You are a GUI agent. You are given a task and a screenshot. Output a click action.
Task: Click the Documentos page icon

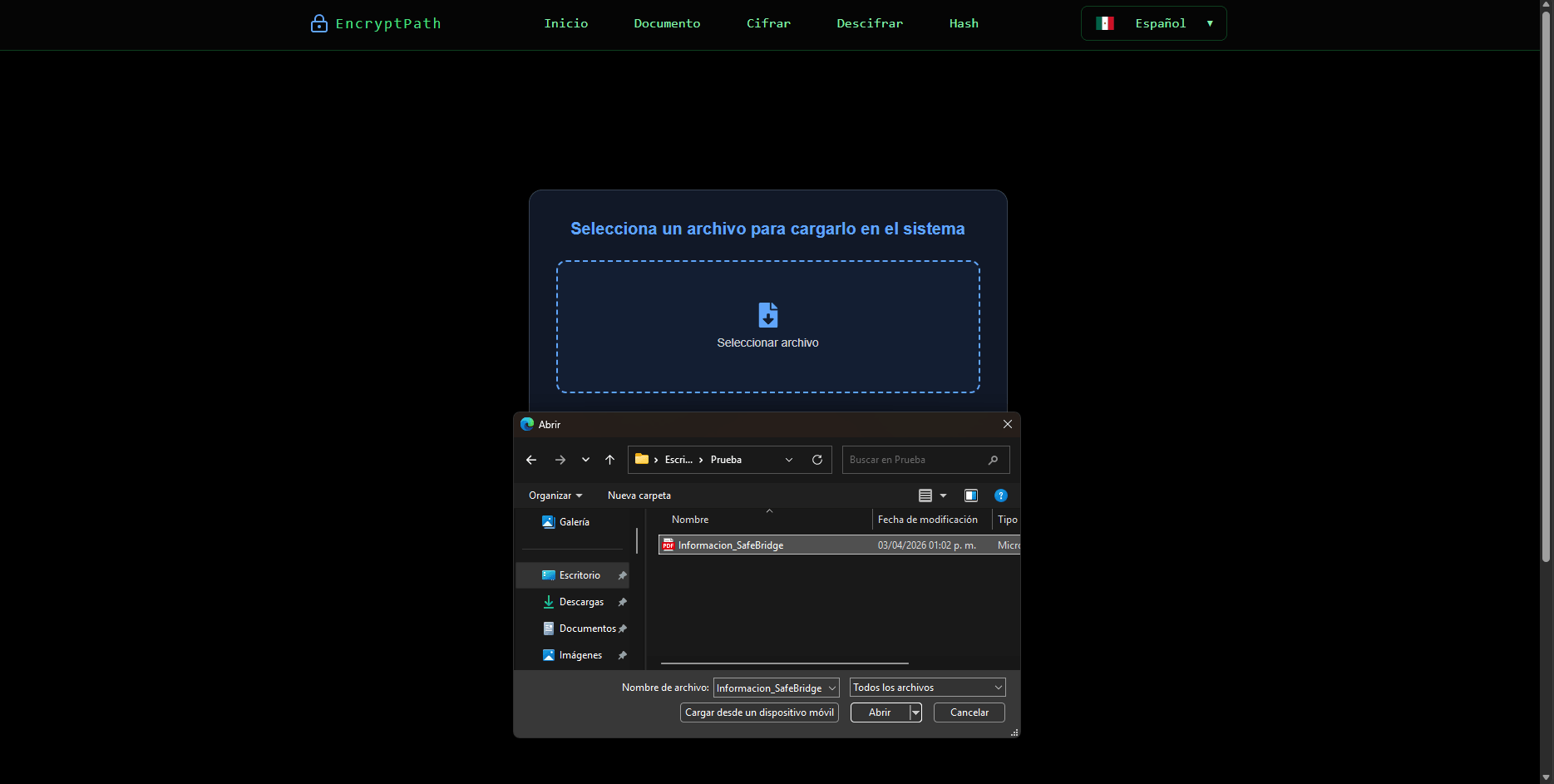point(549,629)
